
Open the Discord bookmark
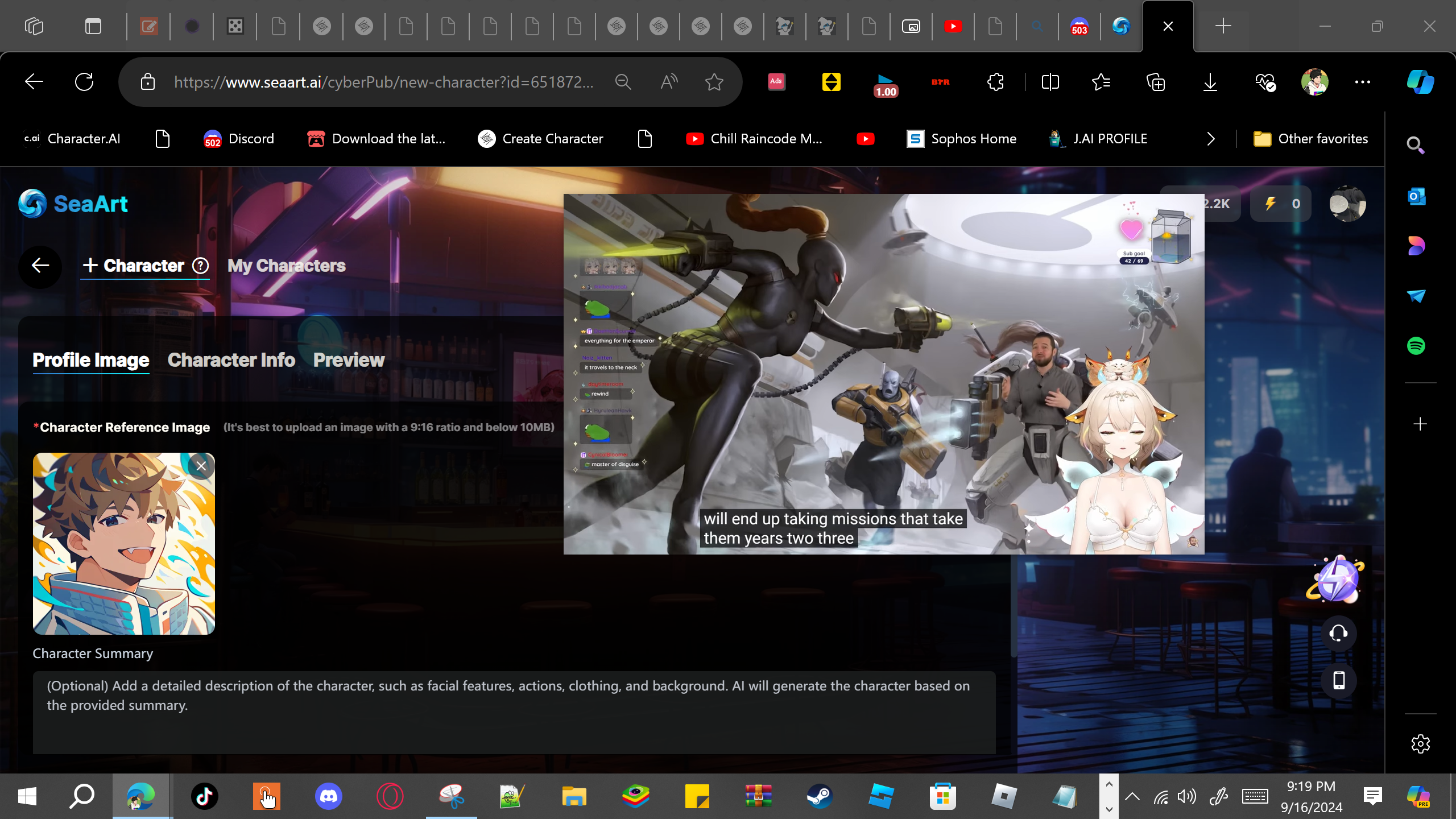(239, 139)
